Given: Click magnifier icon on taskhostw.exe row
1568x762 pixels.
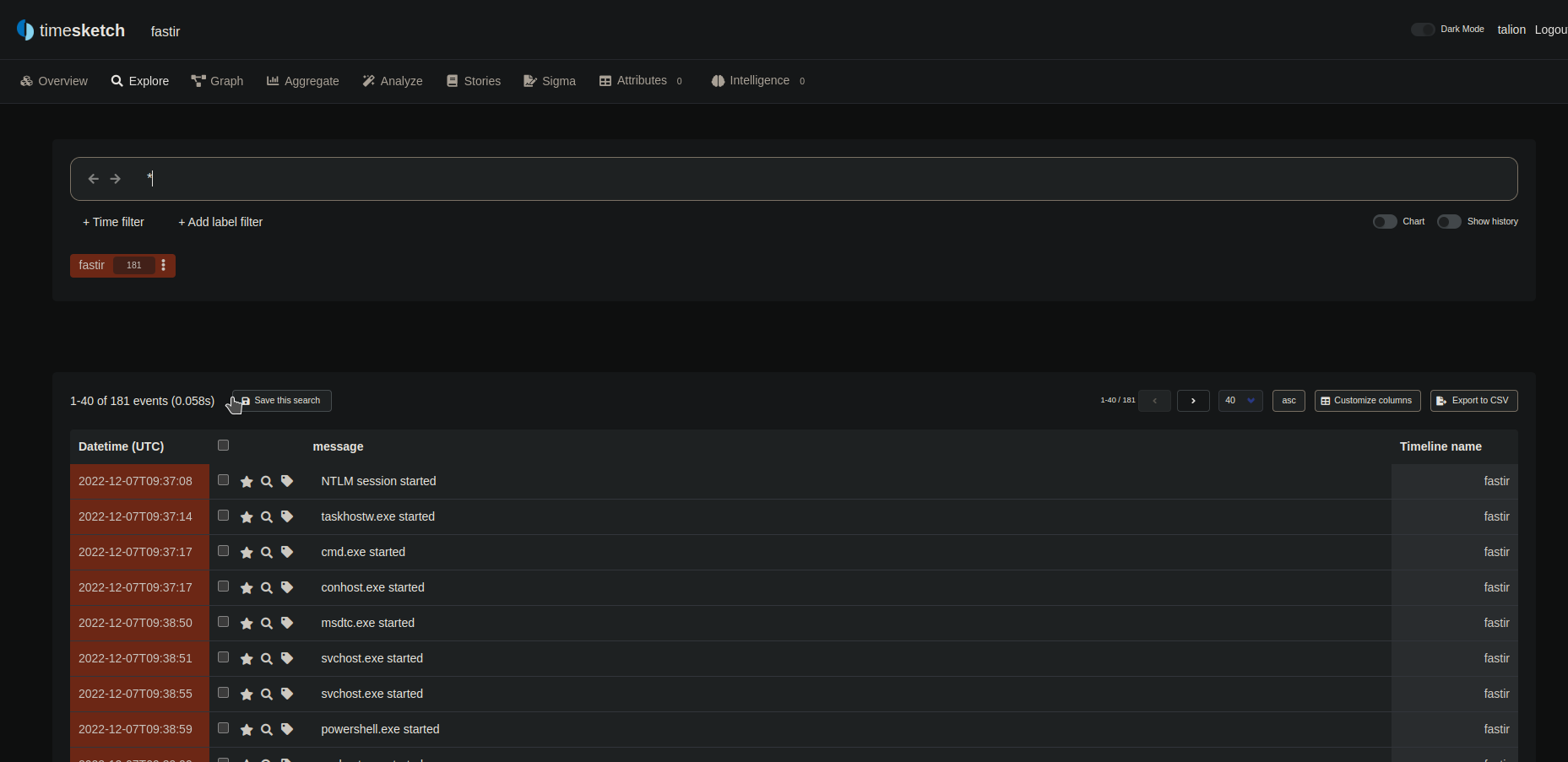Looking at the screenshot, I should tap(267, 517).
